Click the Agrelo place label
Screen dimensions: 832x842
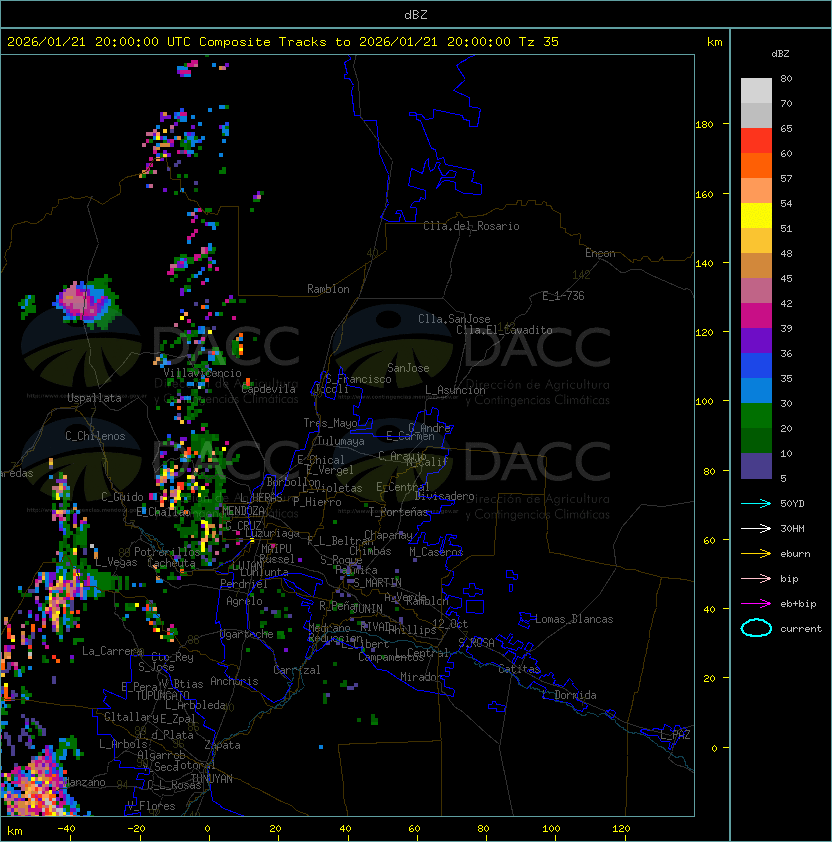(244, 601)
